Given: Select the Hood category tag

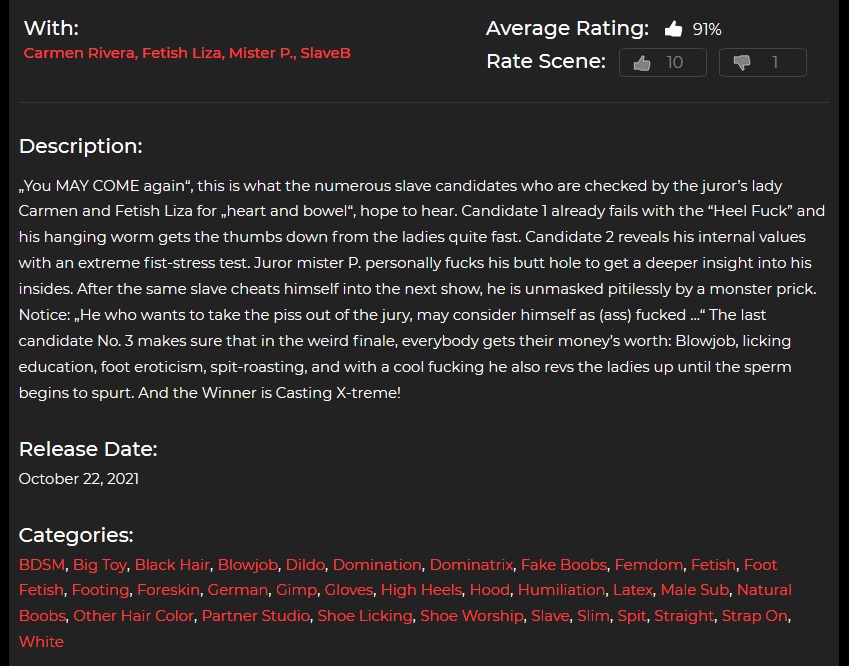Looking at the screenshot, I should coord(489,590).
